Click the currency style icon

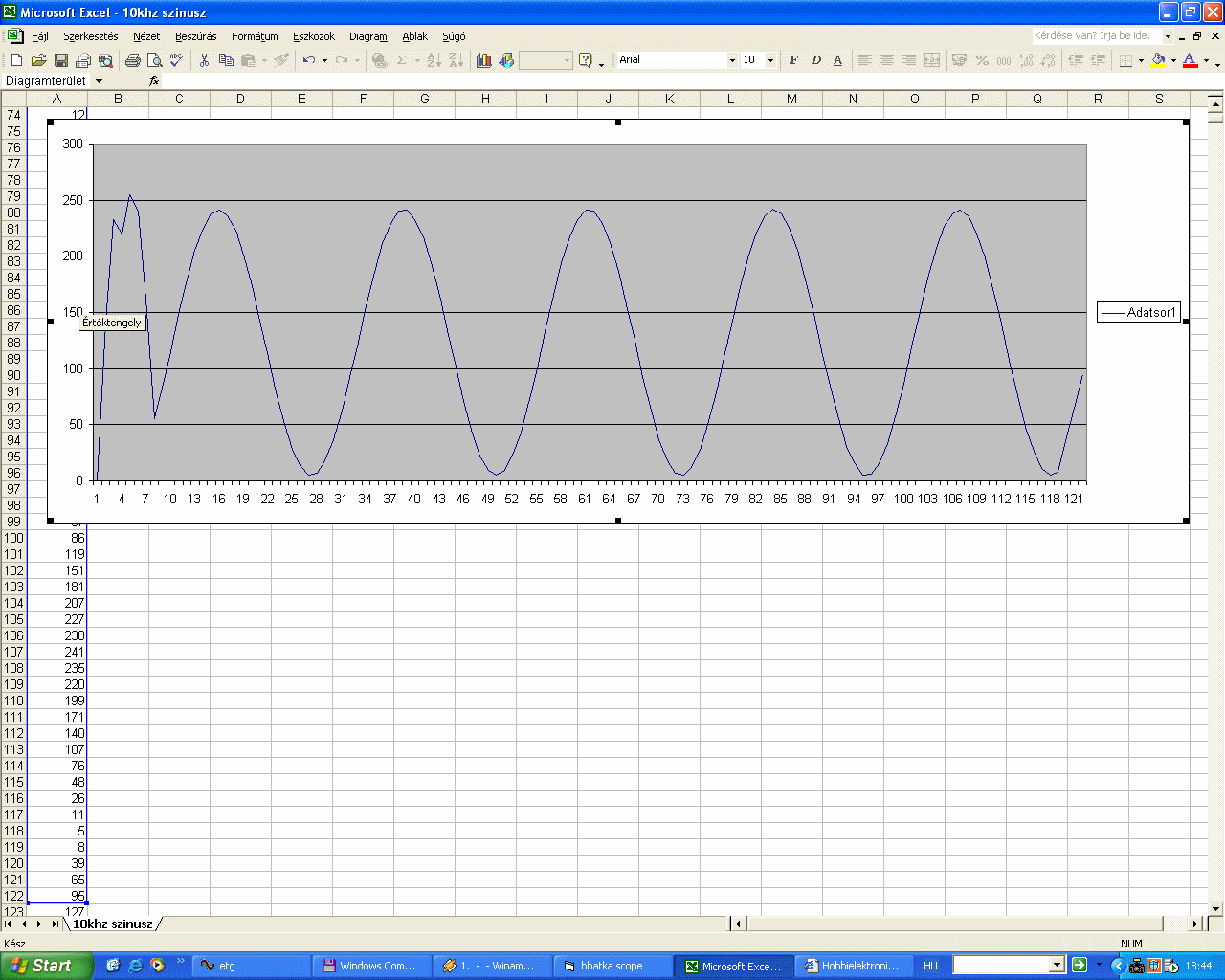tap(960, 60)
